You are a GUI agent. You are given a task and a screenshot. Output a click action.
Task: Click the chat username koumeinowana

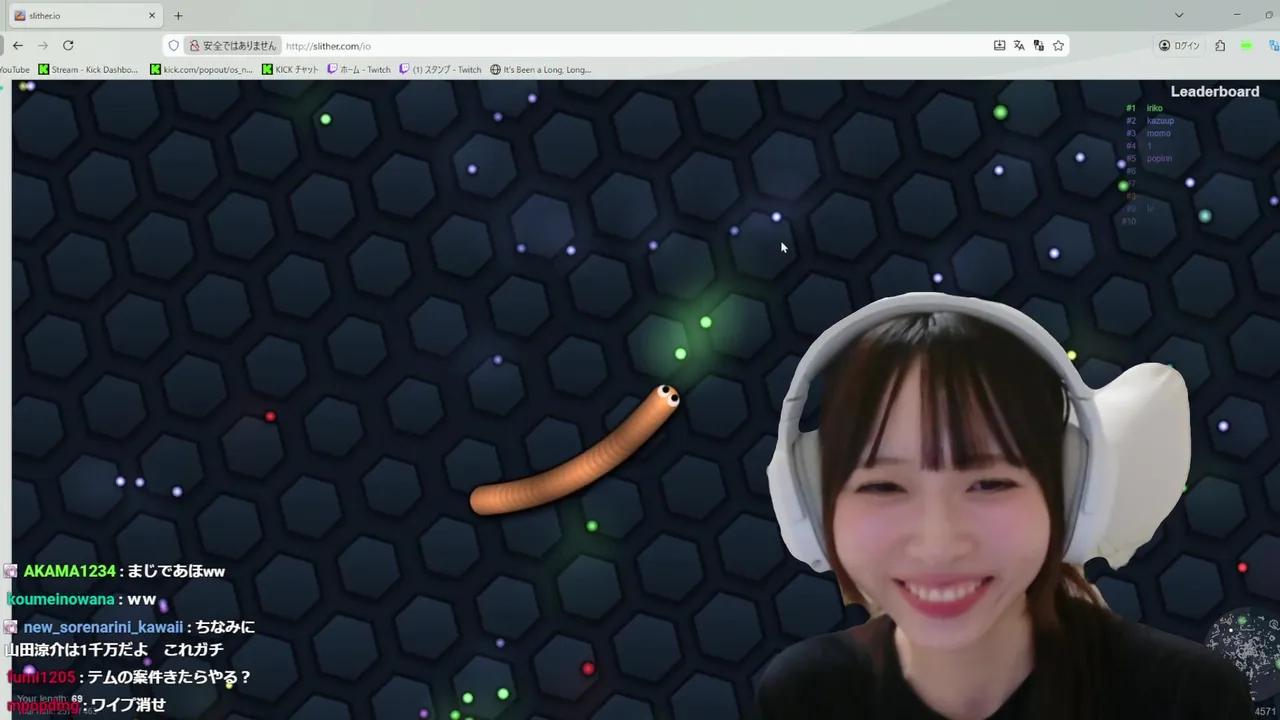tap(60, 599)
